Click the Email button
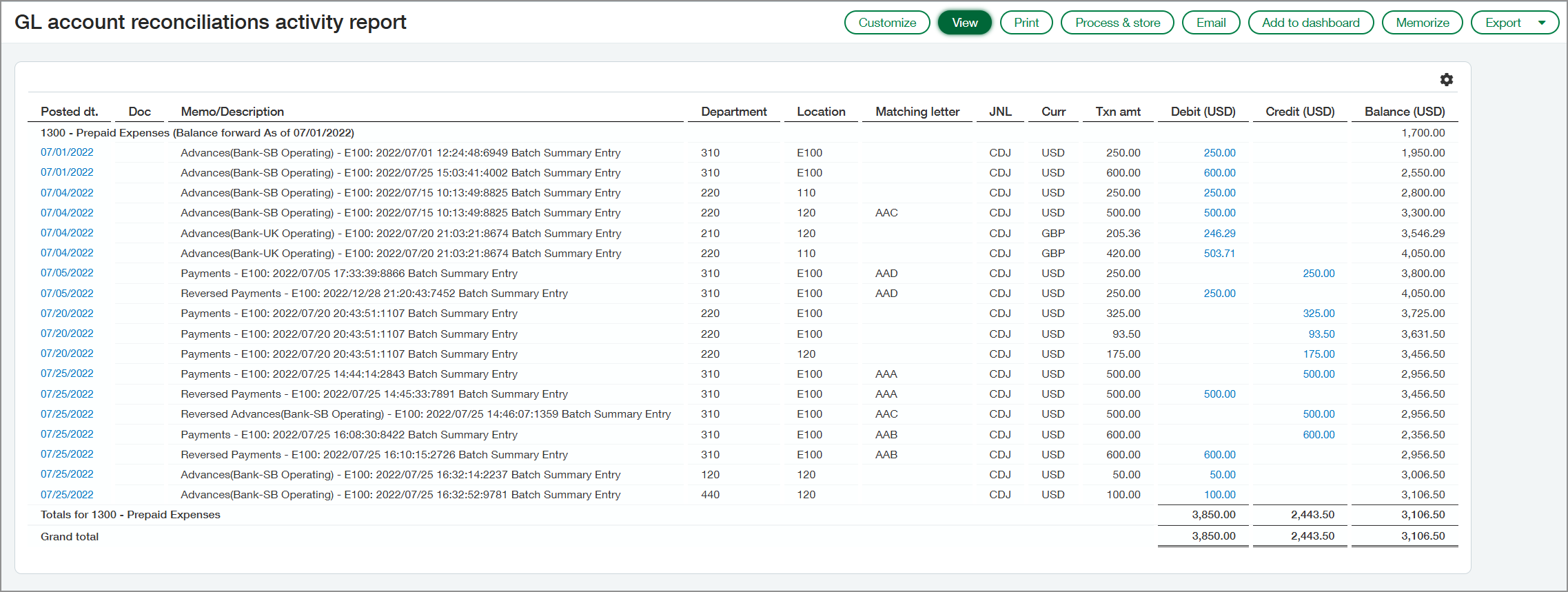Screen dimensions: 1568x592 [x=1210, y=23]
